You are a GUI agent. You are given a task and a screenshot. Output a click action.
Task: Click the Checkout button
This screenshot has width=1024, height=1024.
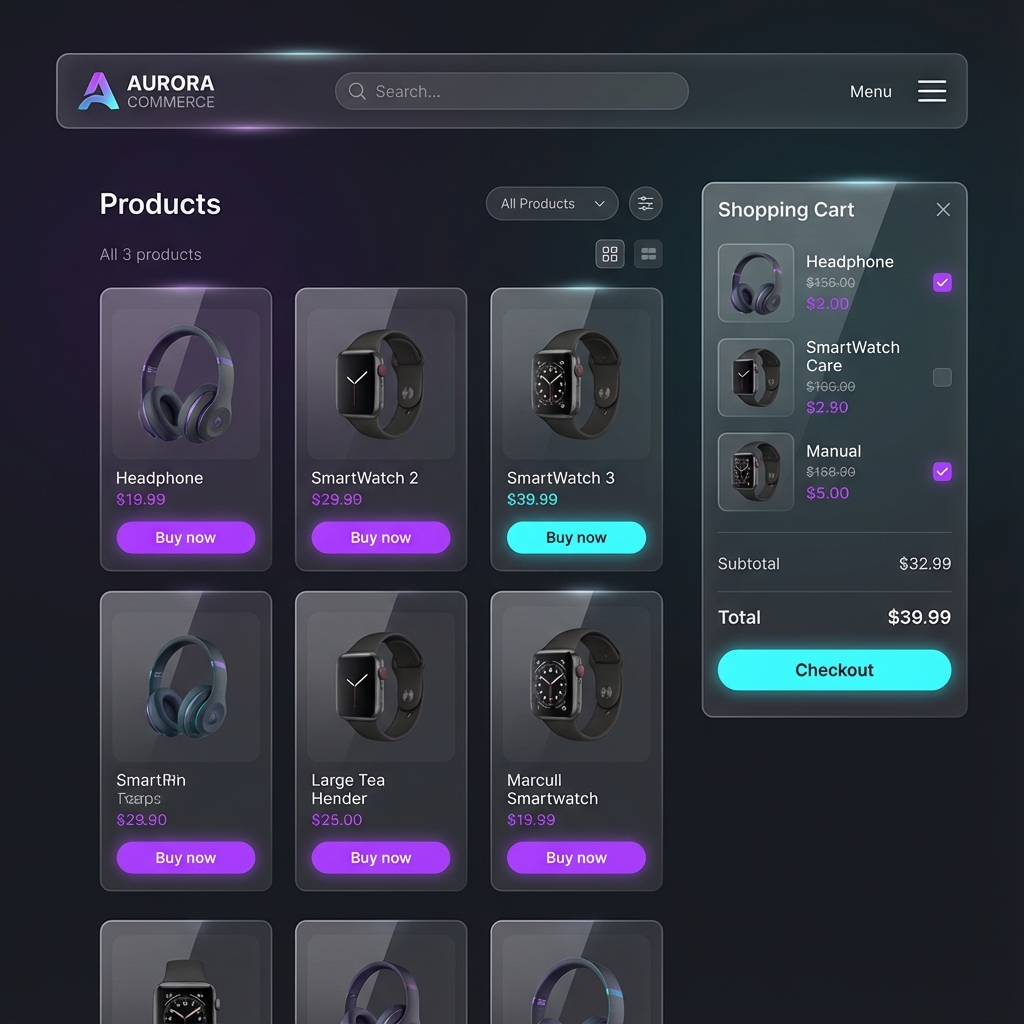pyautogui.click(x=834, y=670)
